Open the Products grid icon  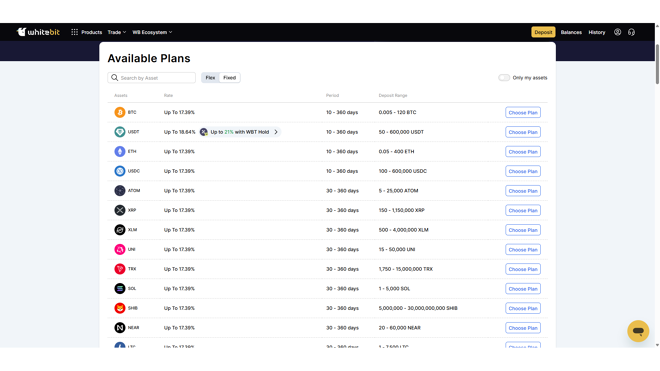pos(75,32)
